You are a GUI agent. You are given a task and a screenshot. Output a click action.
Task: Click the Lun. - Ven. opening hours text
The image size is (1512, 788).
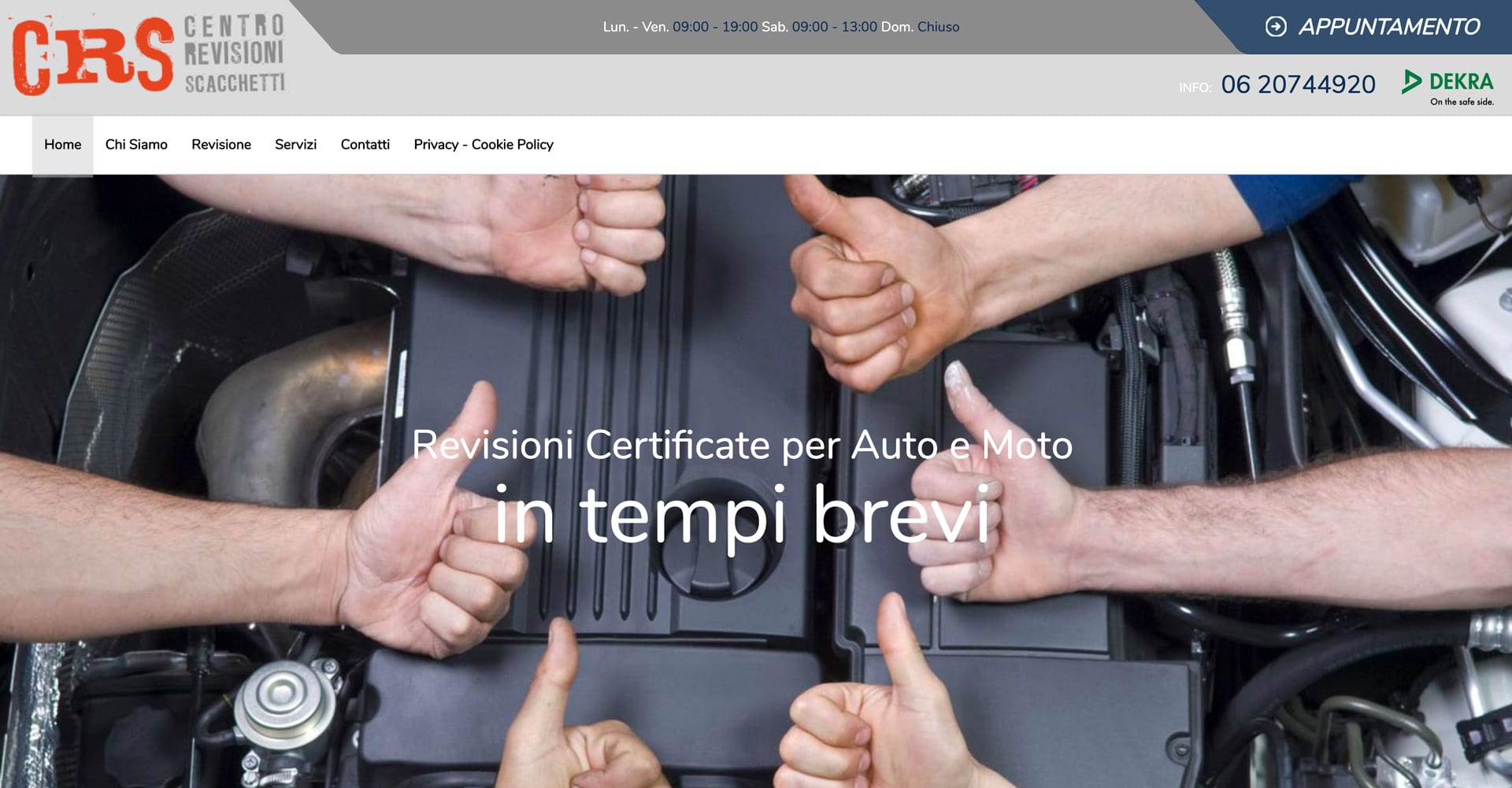[x=680, y=27]
